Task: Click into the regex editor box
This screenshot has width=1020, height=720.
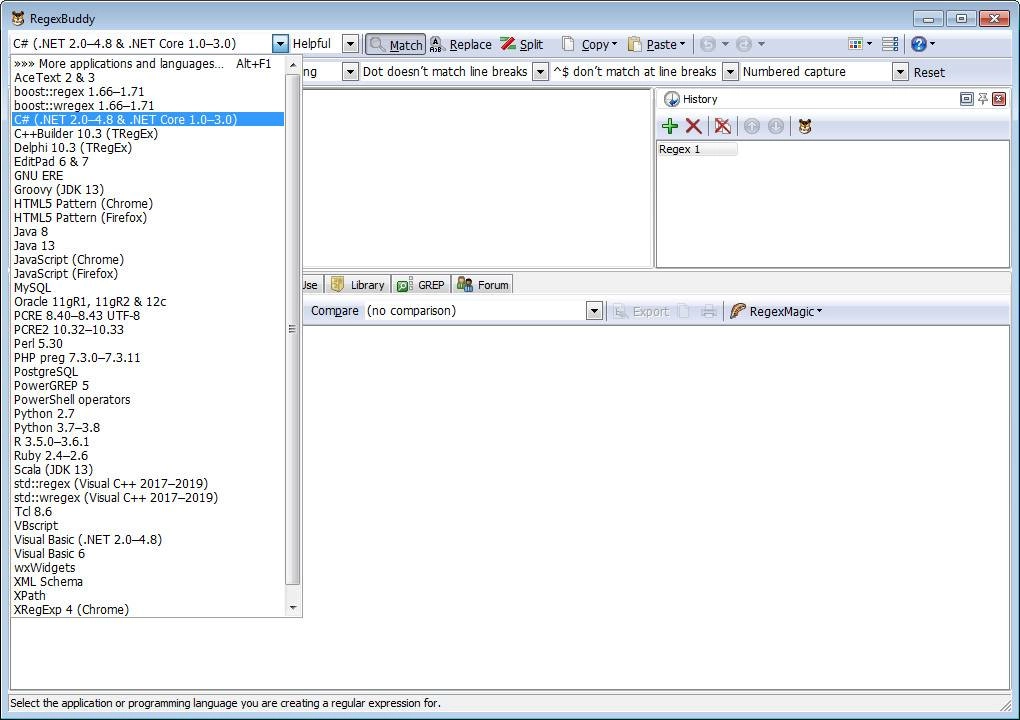Action: pyautogui.click(x=477, y=178)
